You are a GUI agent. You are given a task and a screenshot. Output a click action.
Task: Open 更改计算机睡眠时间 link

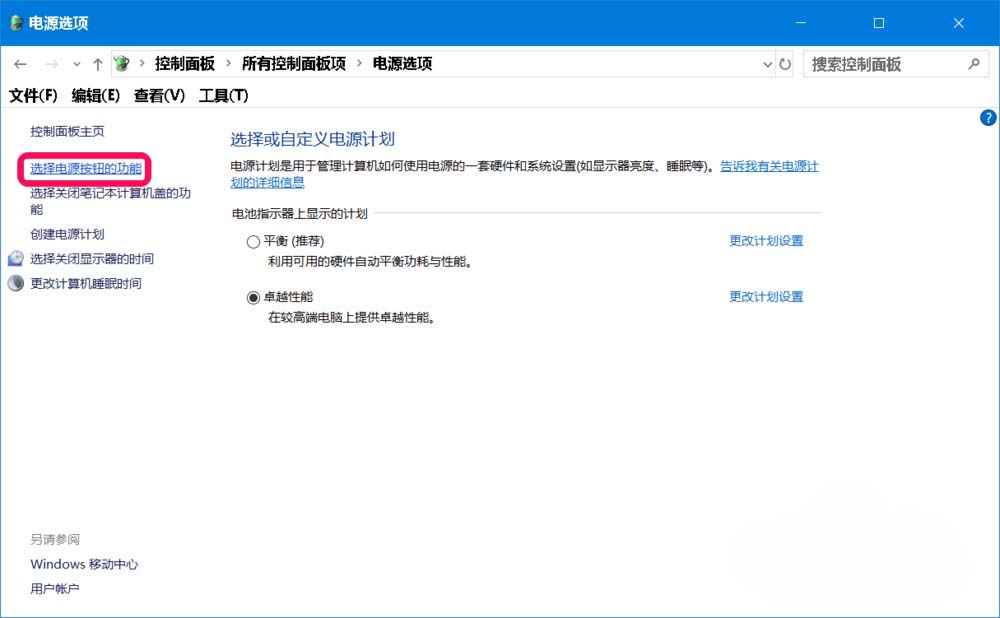pos(85,283)
